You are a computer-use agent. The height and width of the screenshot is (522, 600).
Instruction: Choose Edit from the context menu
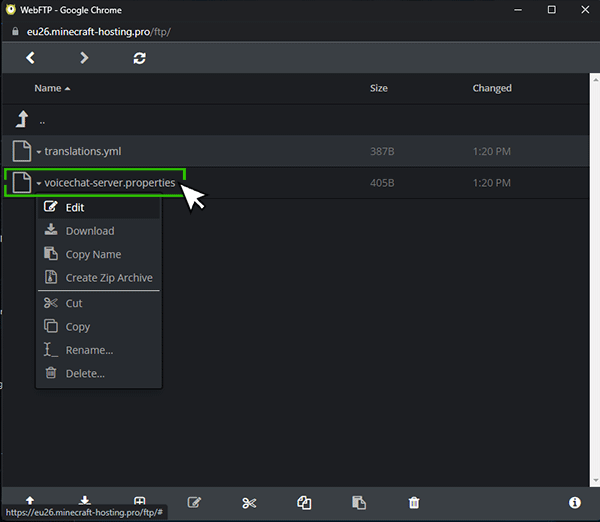99,207
